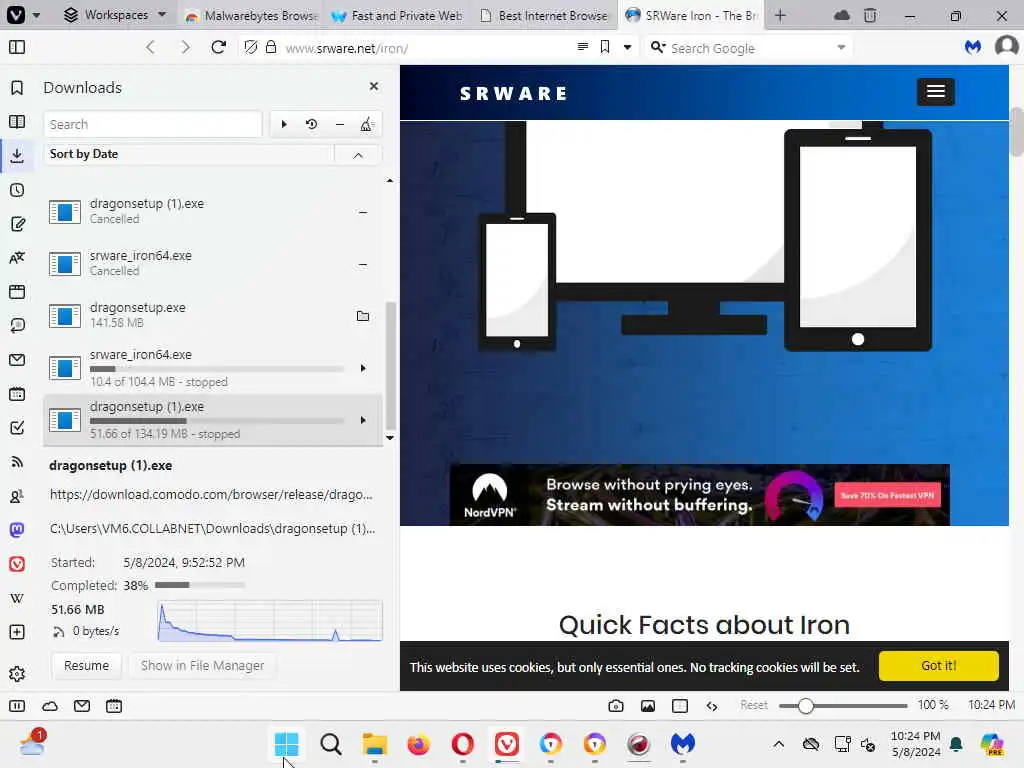Open Bookmarks panel in sidebar

18,88
